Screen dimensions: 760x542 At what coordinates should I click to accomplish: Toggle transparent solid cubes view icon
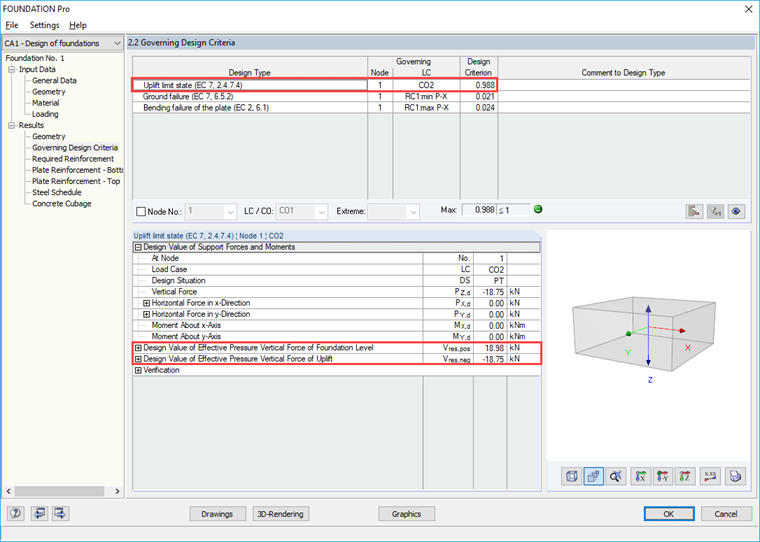coord(593,477)
